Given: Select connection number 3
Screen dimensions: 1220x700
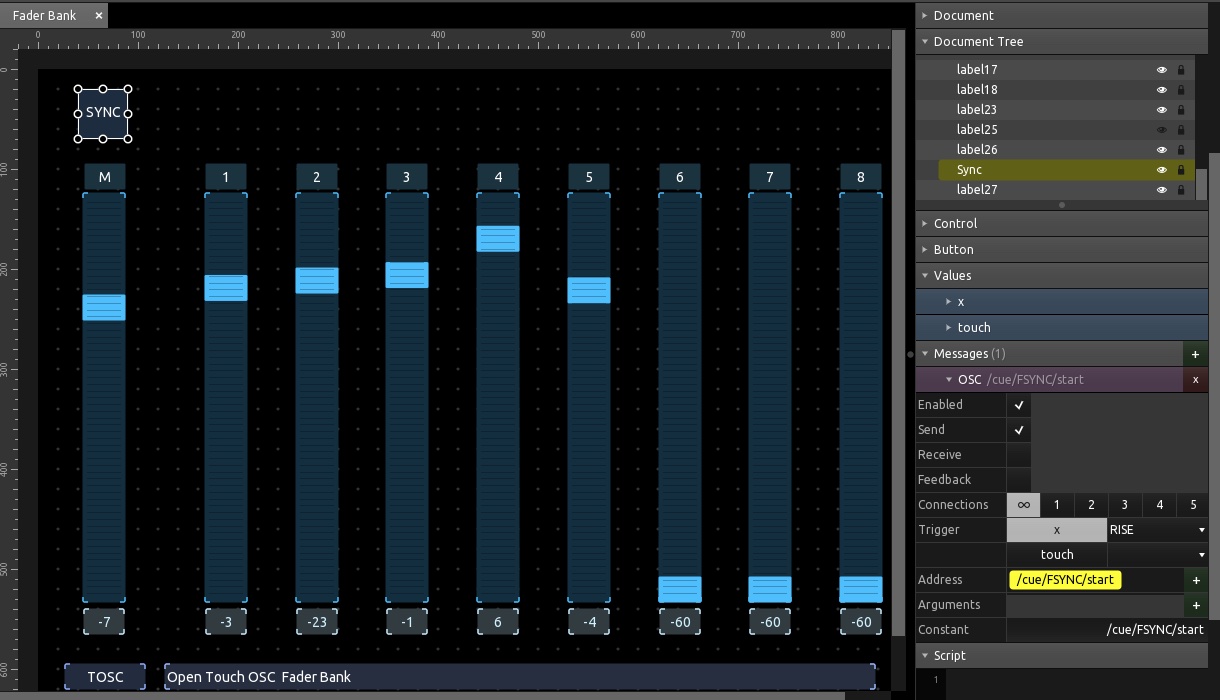Looking at the screenshot, I should click(x=1124, y=505).
